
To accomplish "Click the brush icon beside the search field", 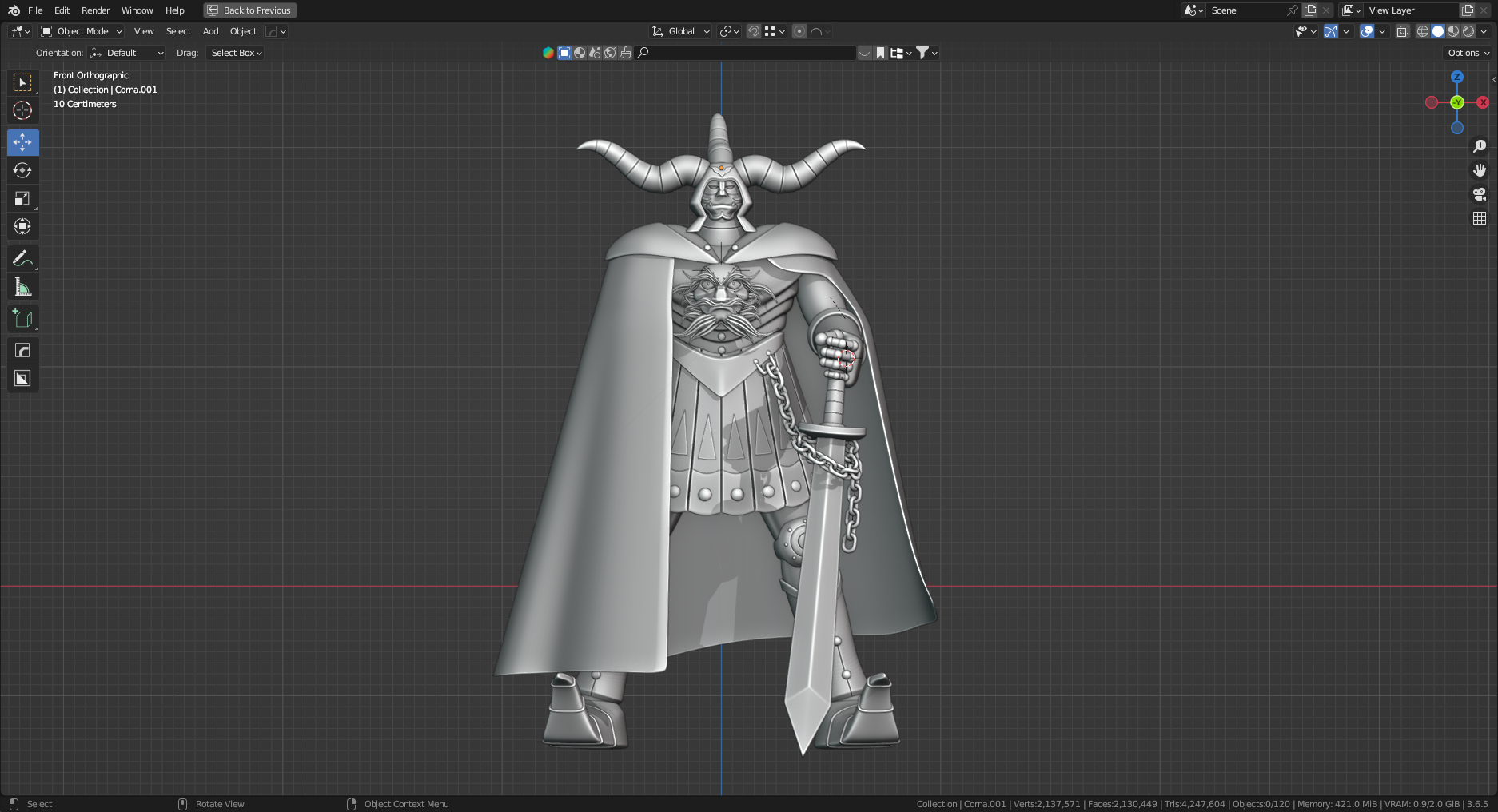I will (626, 53).
